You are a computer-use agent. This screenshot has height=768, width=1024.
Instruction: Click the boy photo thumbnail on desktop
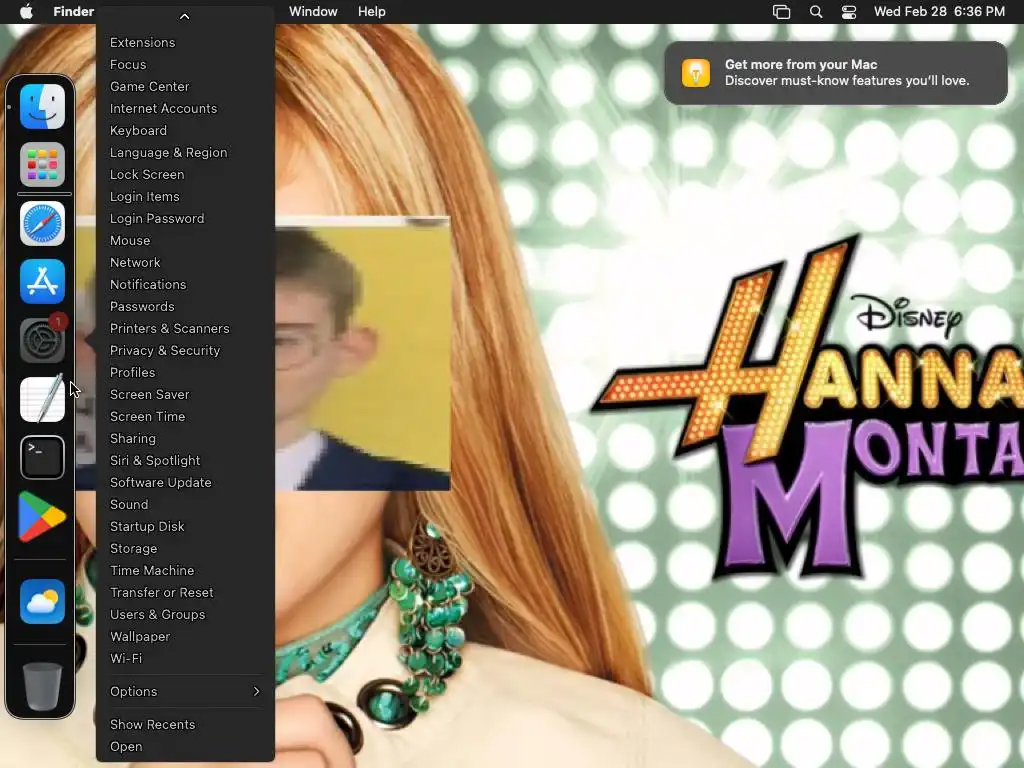(x=362, y=353)
